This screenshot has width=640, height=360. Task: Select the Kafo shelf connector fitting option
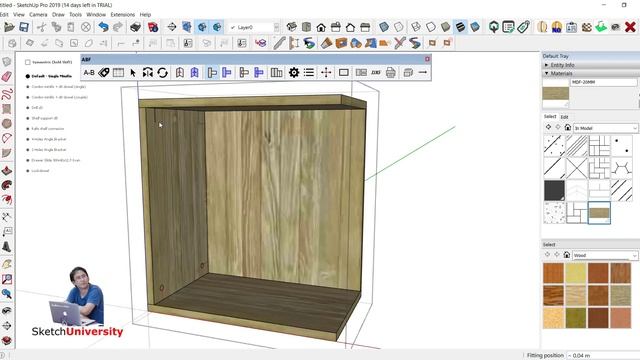click(x=45, y=129)
